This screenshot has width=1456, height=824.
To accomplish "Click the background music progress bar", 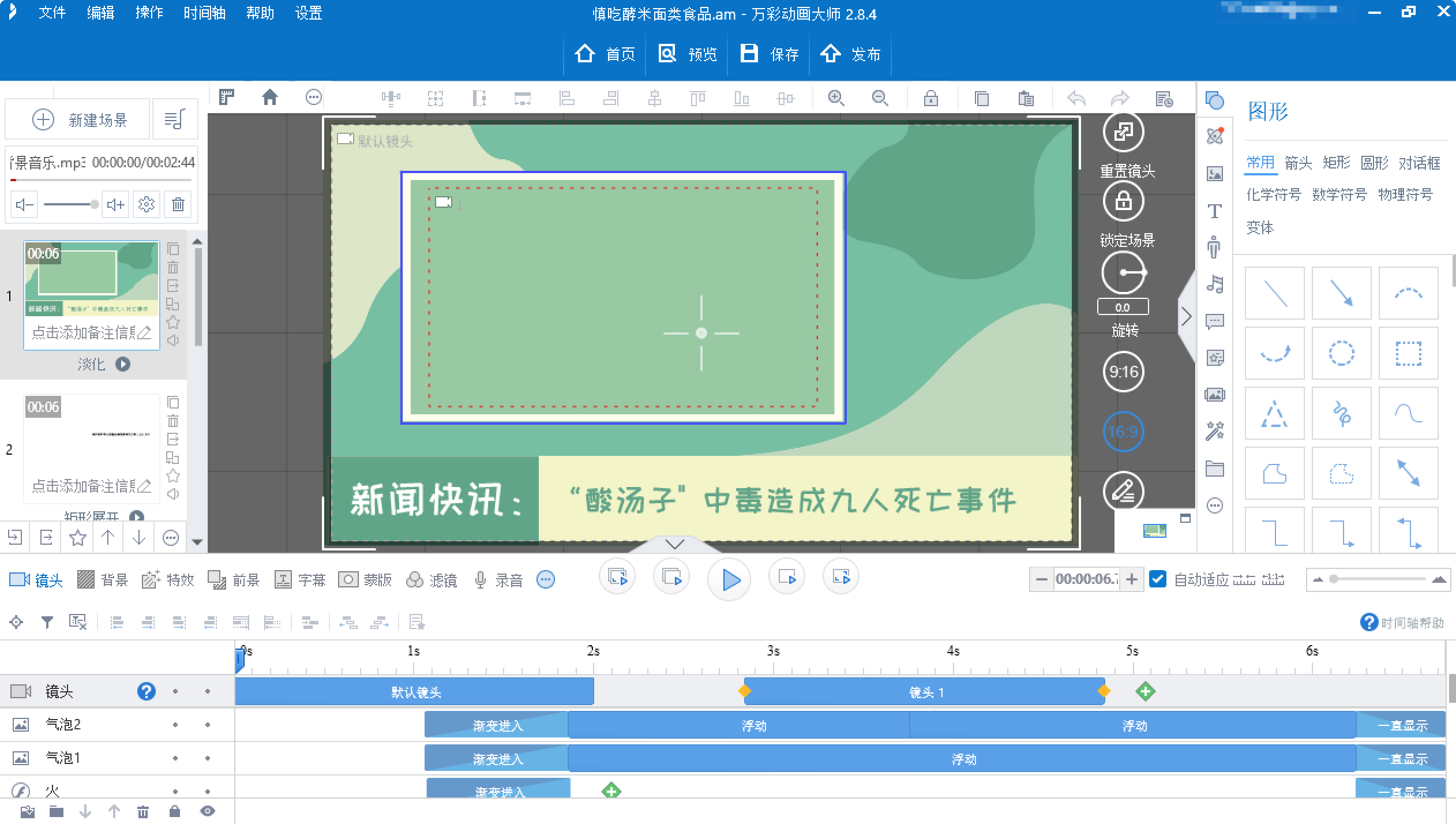I will click(x=101, y=180).
